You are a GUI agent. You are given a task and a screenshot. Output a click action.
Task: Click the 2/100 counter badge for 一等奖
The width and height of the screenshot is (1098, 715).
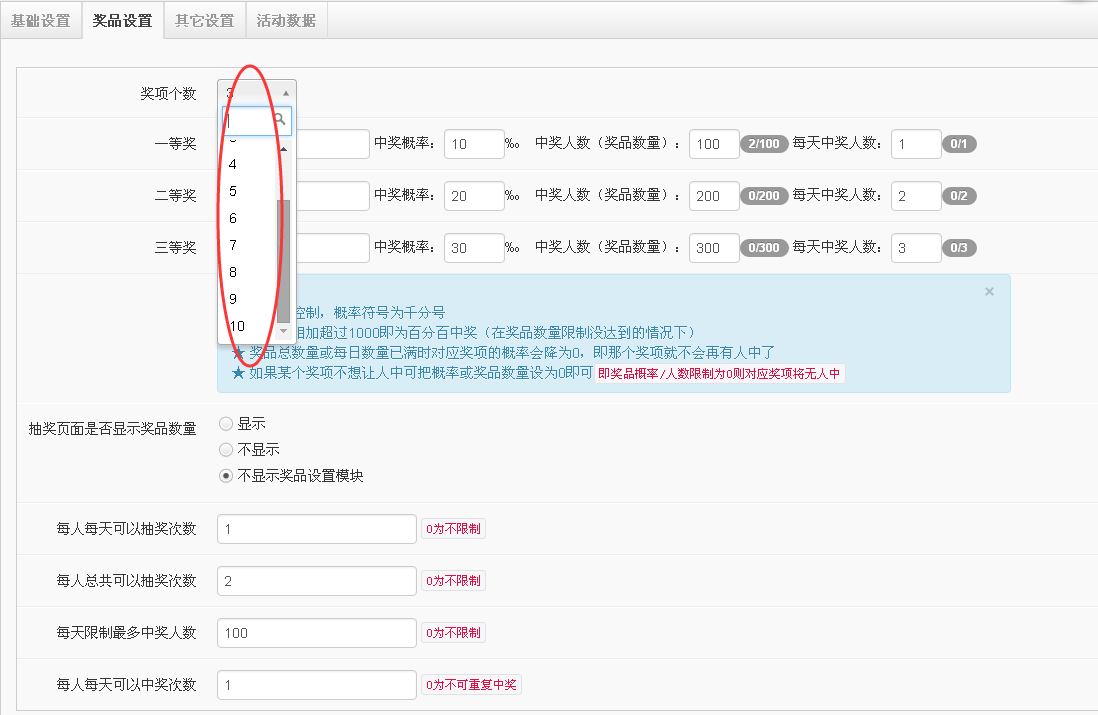[x=765, y=143]
